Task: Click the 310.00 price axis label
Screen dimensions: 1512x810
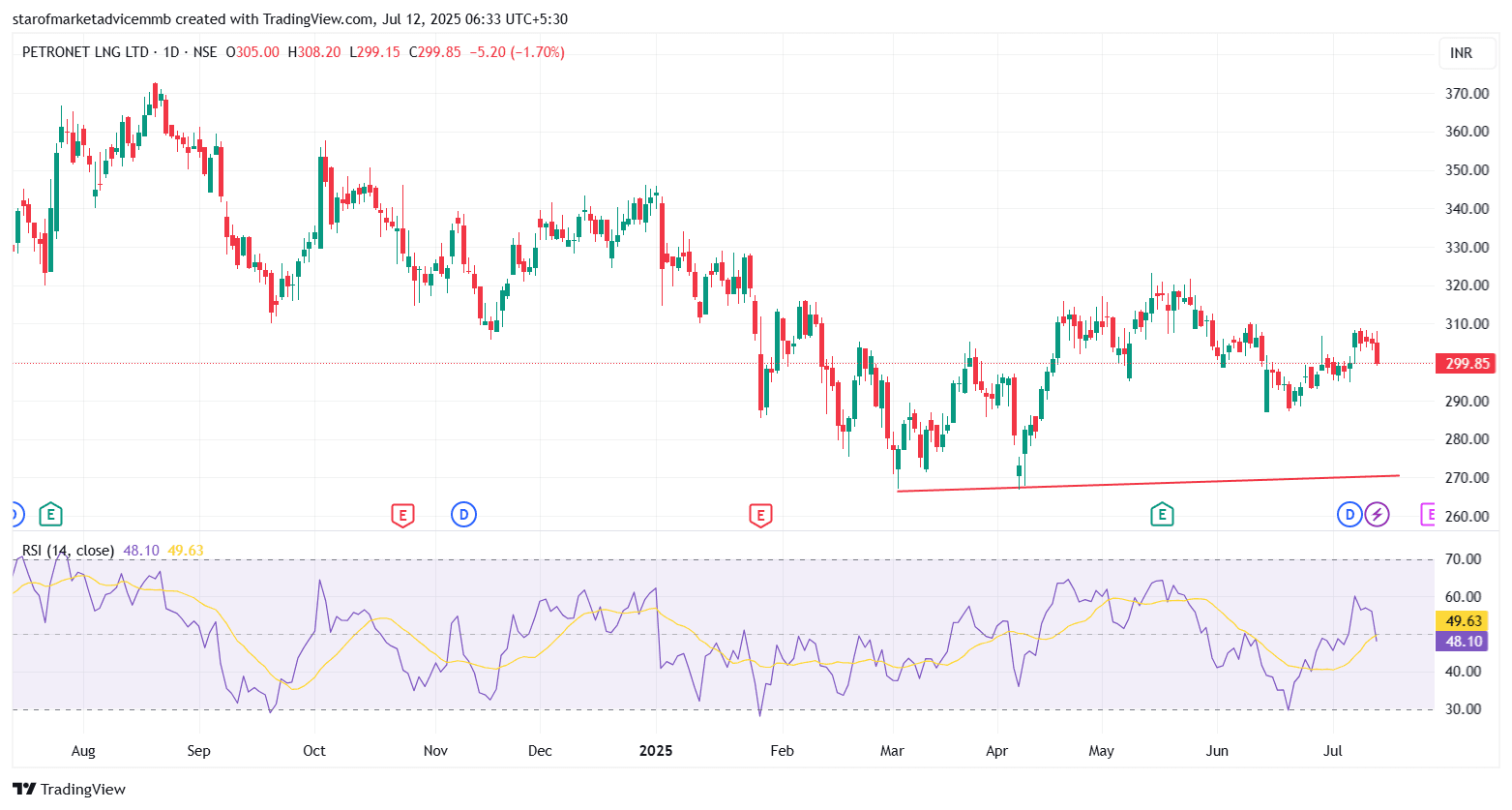Action: [1467, 324]
